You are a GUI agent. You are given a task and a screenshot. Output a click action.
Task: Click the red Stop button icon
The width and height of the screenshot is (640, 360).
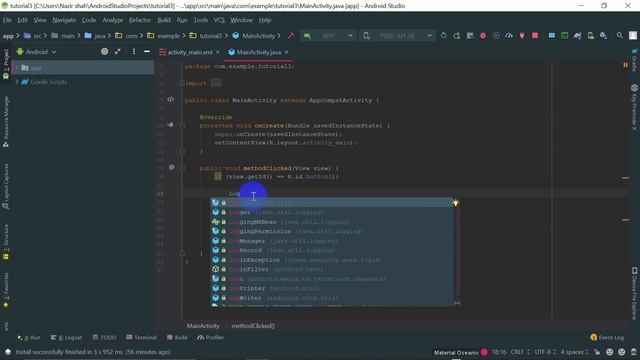click(535, 36)
